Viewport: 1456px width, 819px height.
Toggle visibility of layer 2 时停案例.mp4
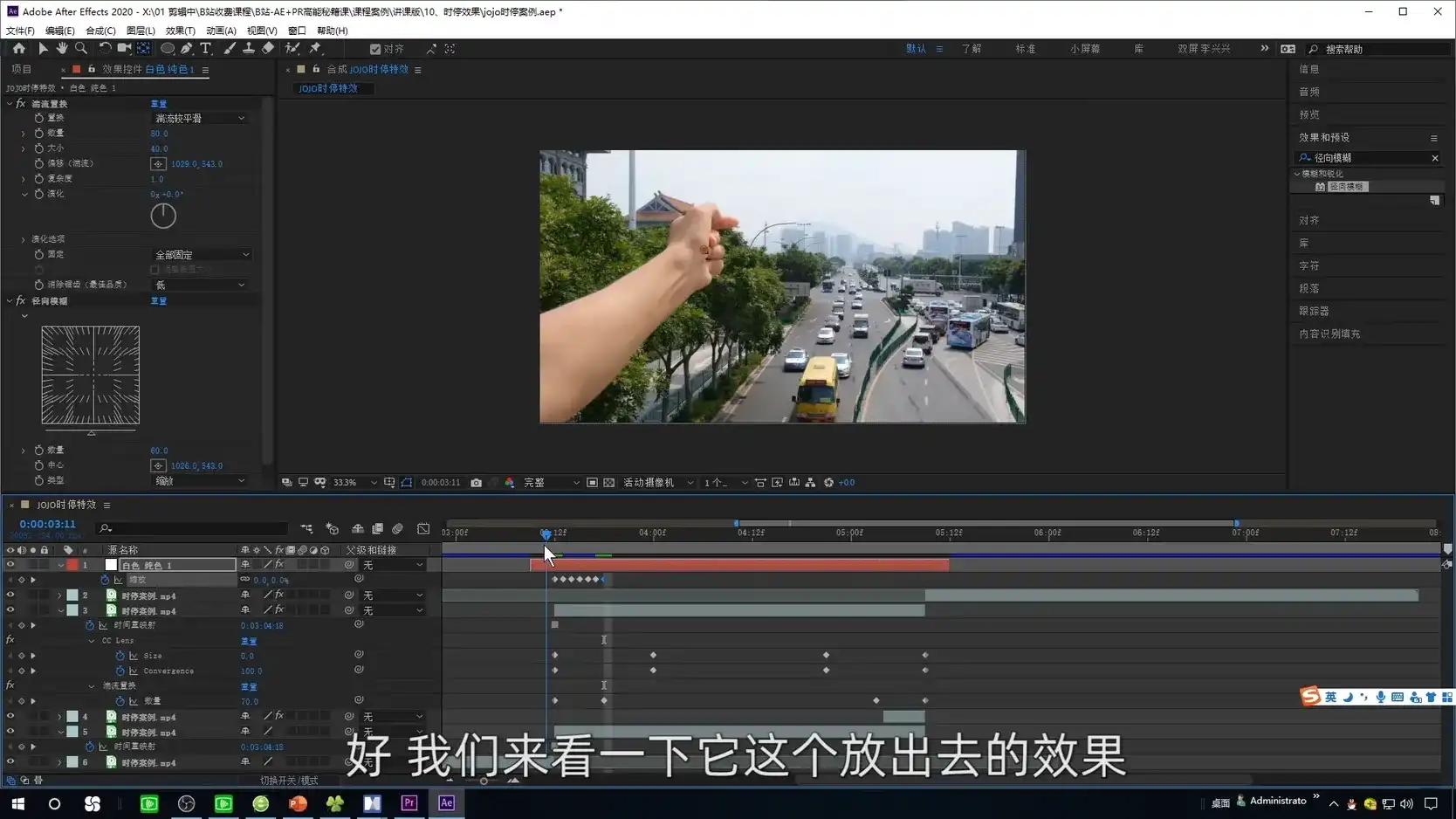click(x=10, y=595)
